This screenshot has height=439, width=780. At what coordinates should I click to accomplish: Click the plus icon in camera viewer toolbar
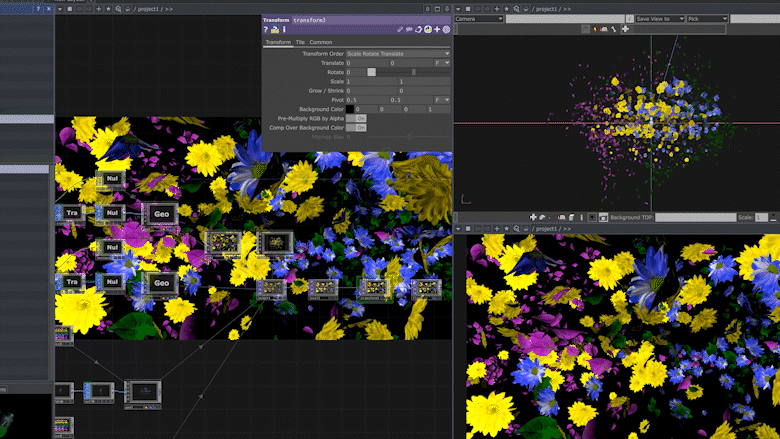pyautogui.click(x=625, y=29)
